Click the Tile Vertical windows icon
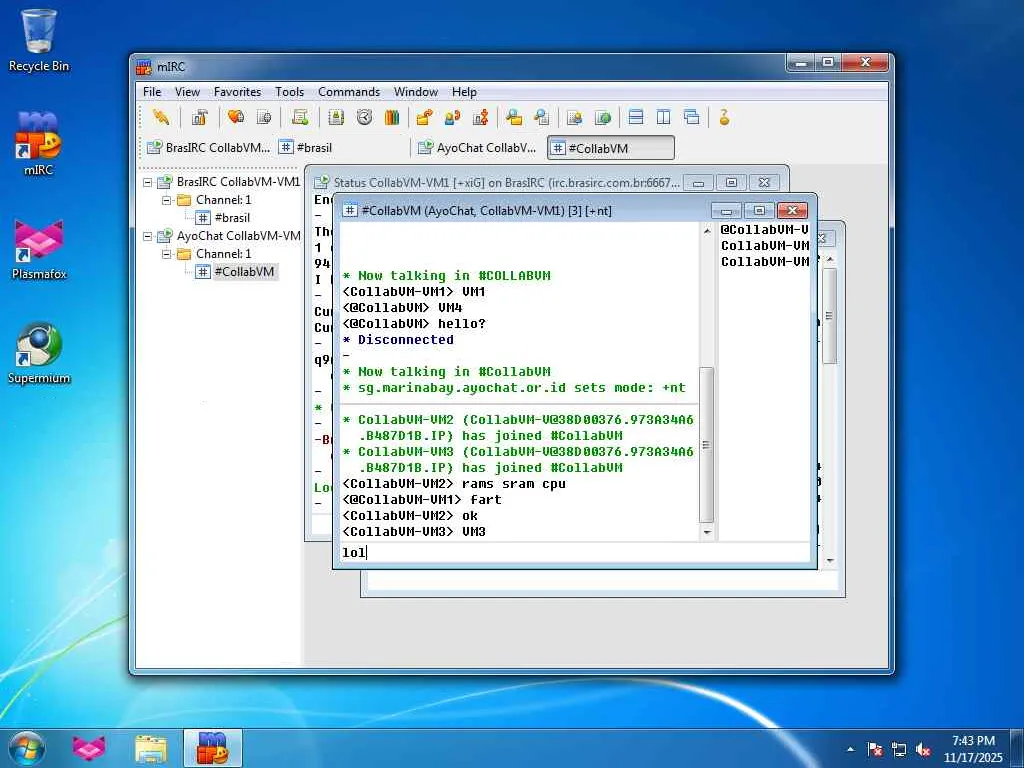1024x768 pixels. [664, 118]
